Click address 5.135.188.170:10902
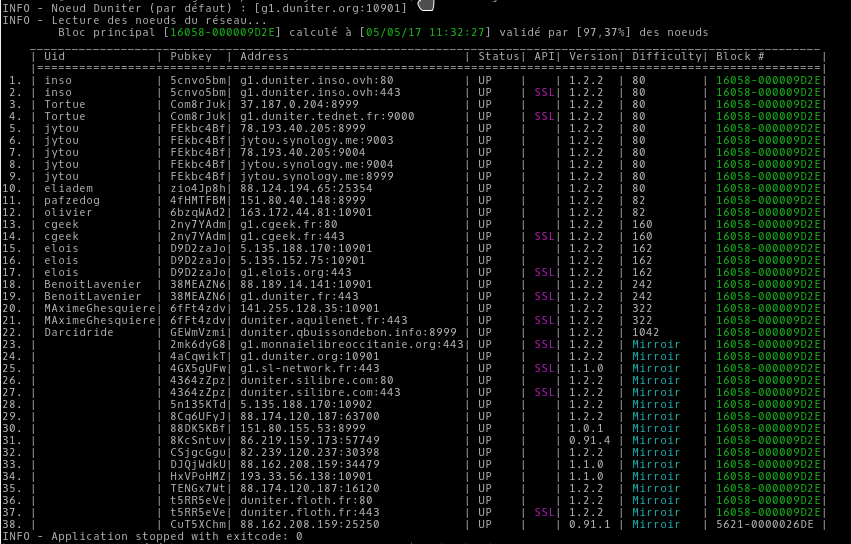This screenshot has width=851, height=544. pos(306,404)
